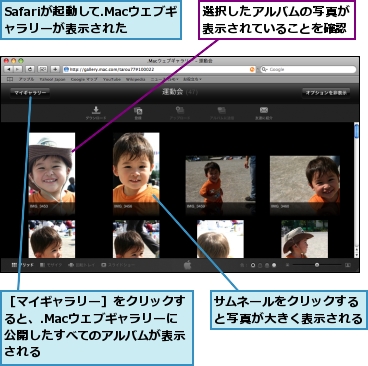Screen dimensions: 368x366
Task: Open the bookmarks book icon in bookmarks bar
Action: click(10, 79)
